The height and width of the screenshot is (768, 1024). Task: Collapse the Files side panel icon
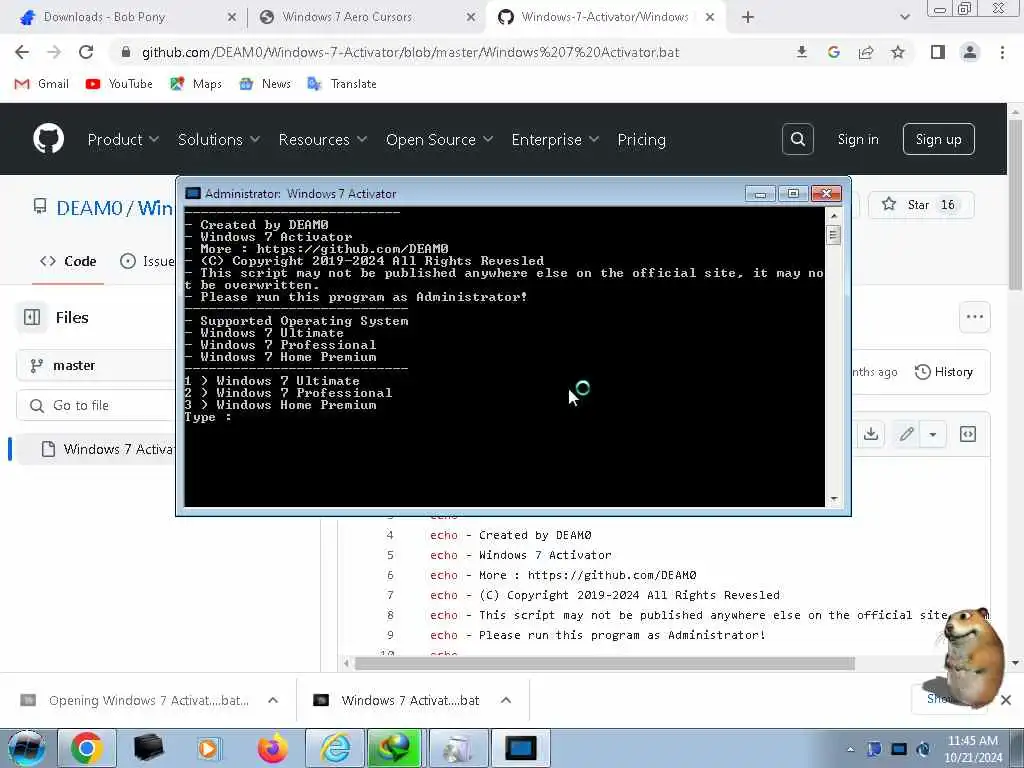pos(32,317)
